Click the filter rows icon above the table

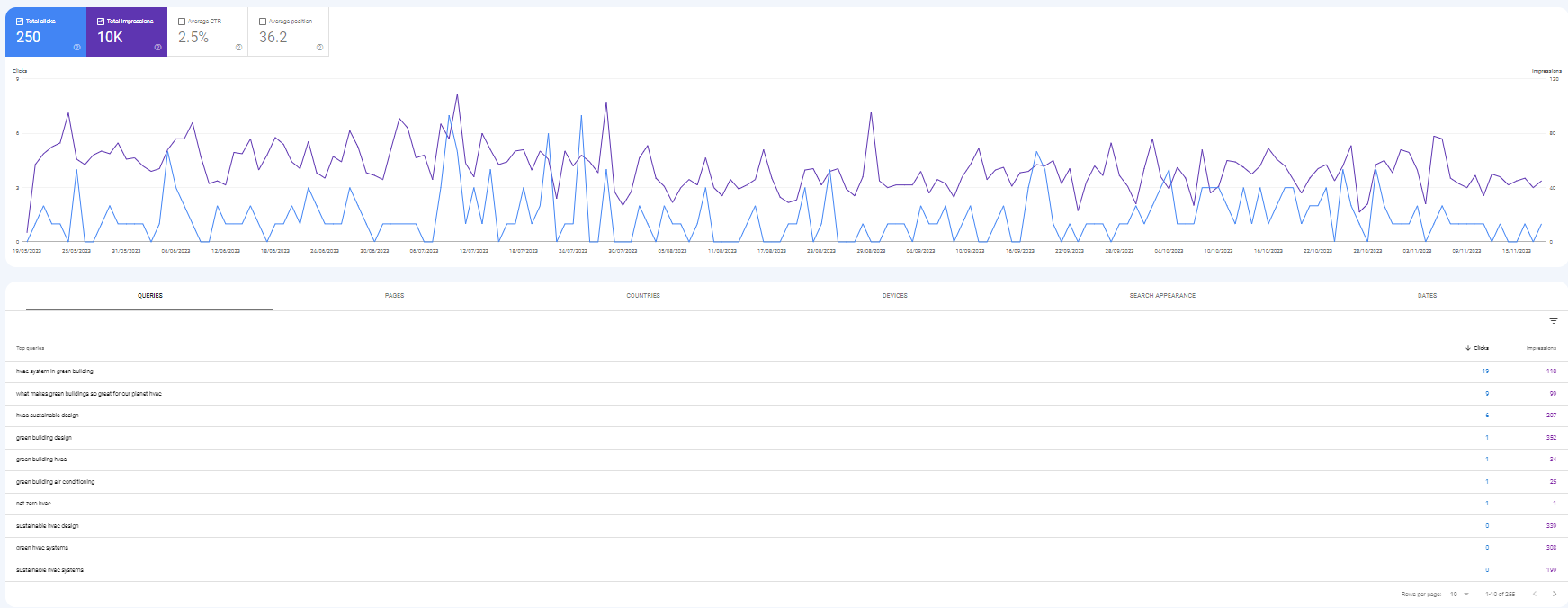pos(1553,321)
